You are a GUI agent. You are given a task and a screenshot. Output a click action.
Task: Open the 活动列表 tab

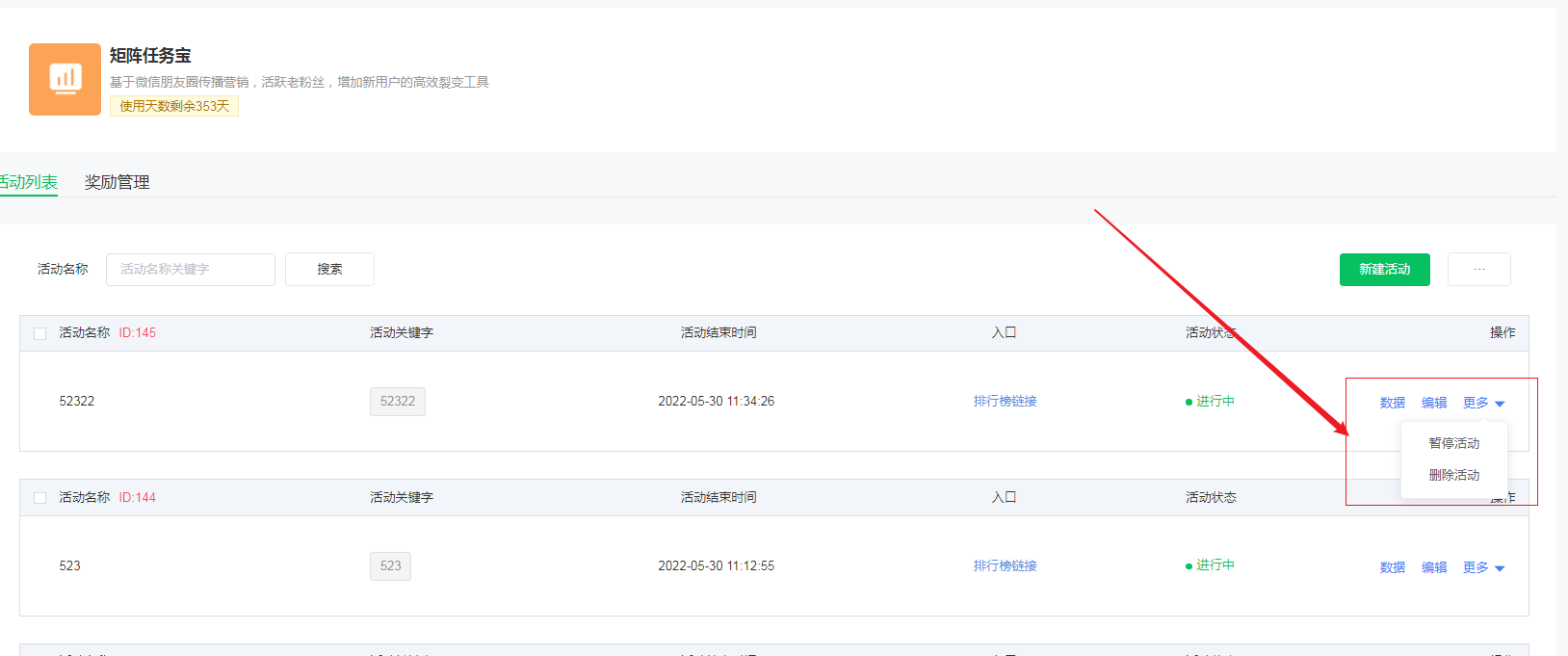[29, 182]
